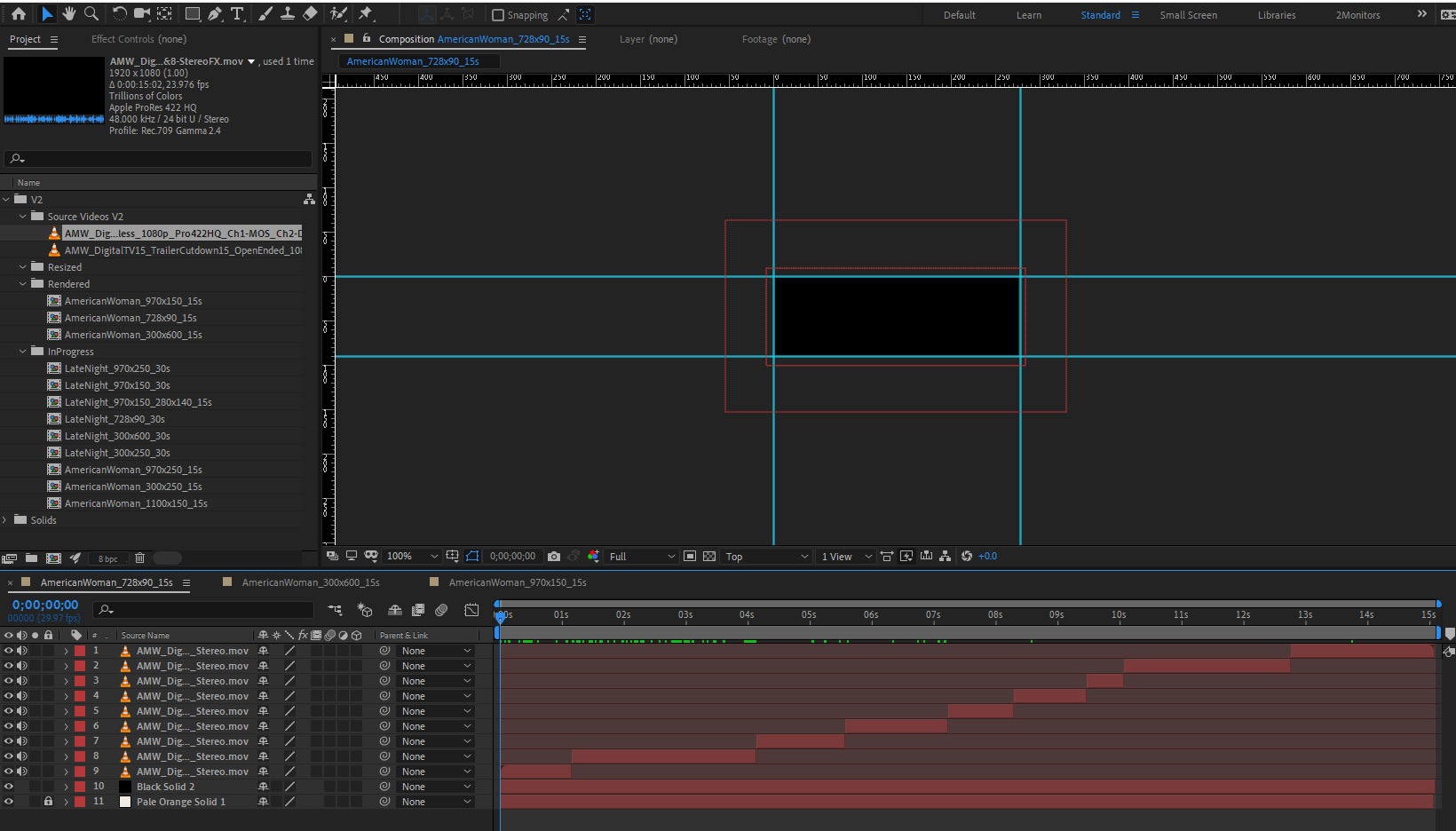Click the red label swatch of layer 1

pyautogui.click(x=80, y=651)
